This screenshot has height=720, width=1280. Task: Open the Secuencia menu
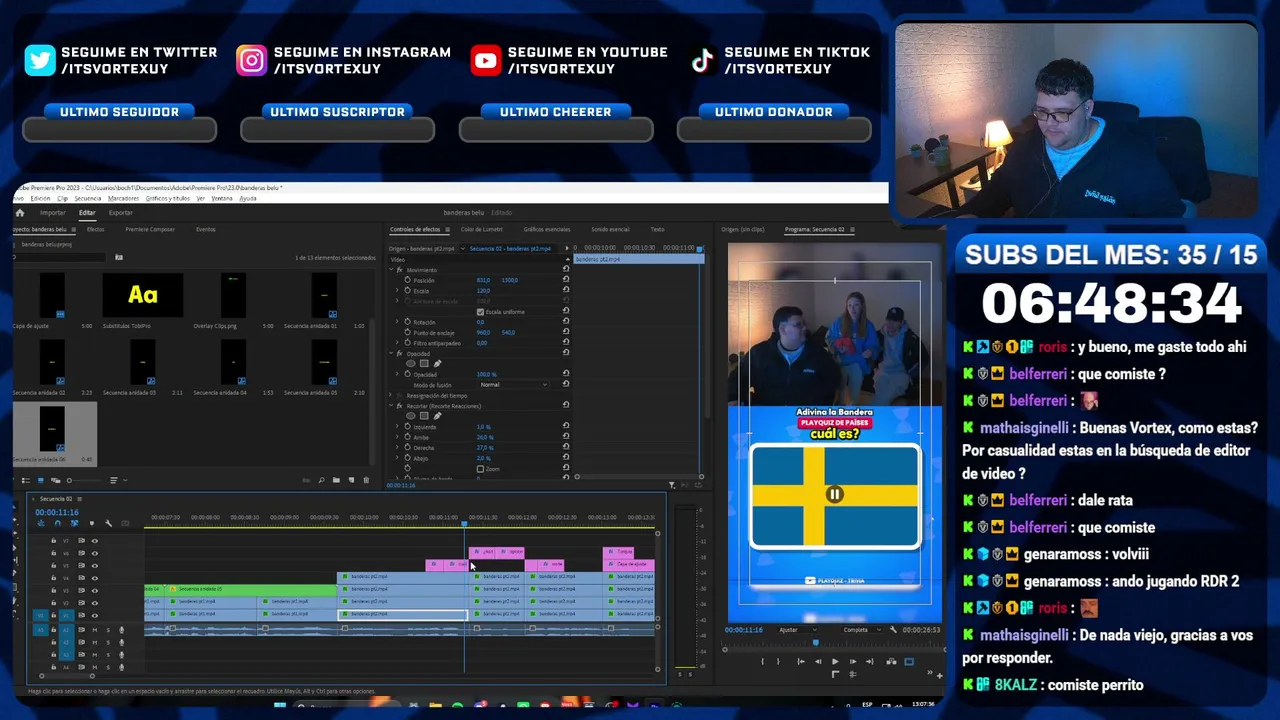coord(88,198)
